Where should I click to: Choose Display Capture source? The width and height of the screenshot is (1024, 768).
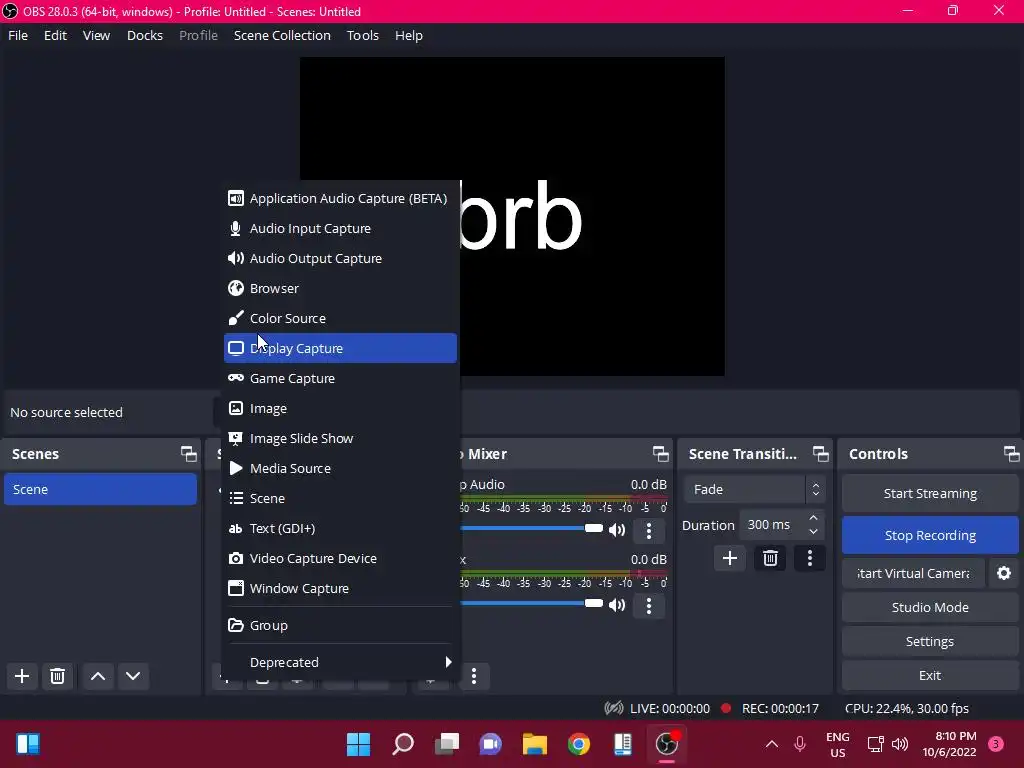pos(340,348)
